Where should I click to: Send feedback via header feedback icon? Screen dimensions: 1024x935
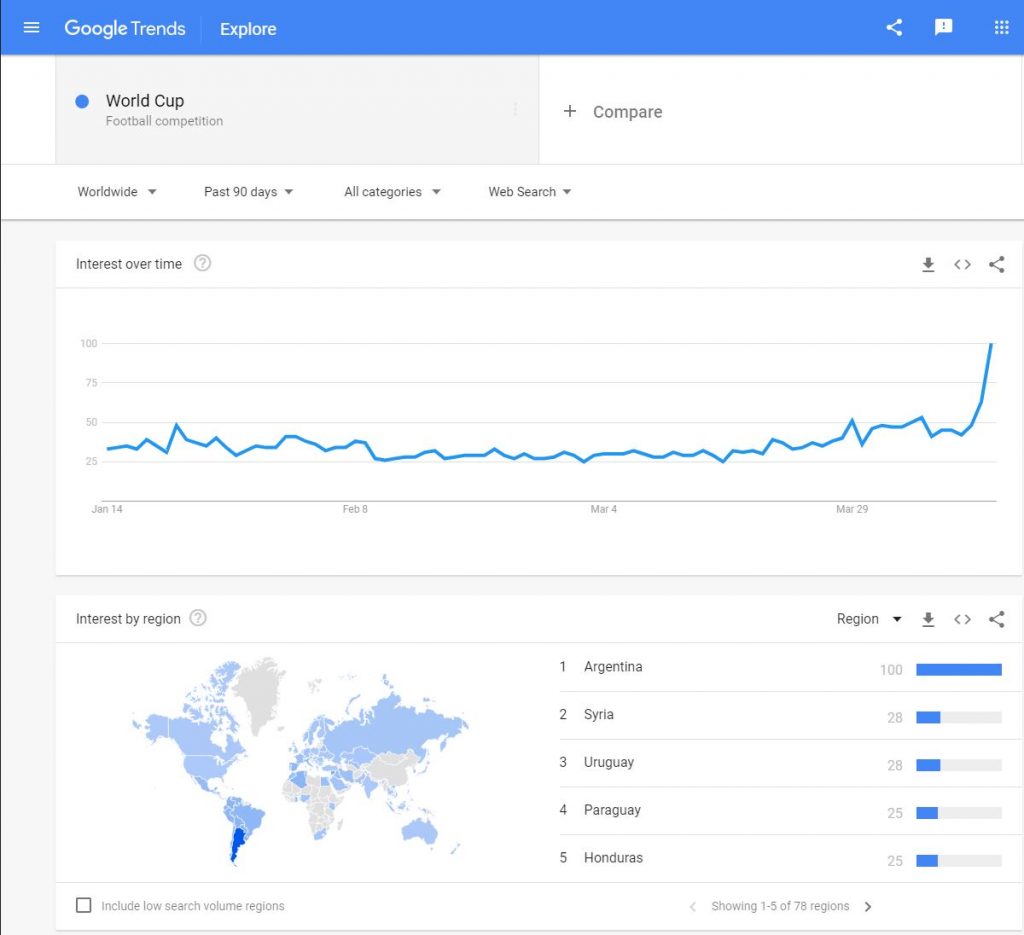click(943, 27)
